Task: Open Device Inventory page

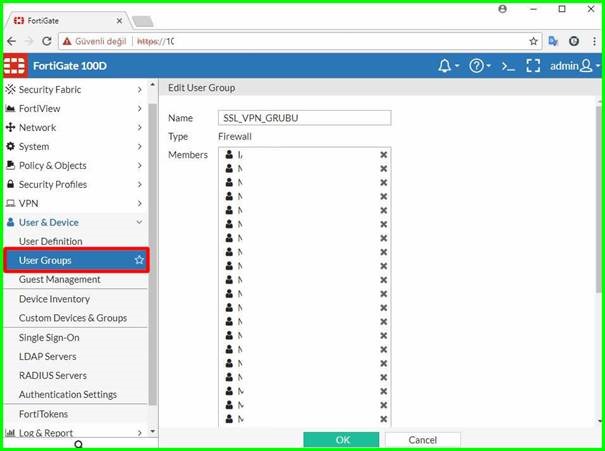Action: coord(54,299)
